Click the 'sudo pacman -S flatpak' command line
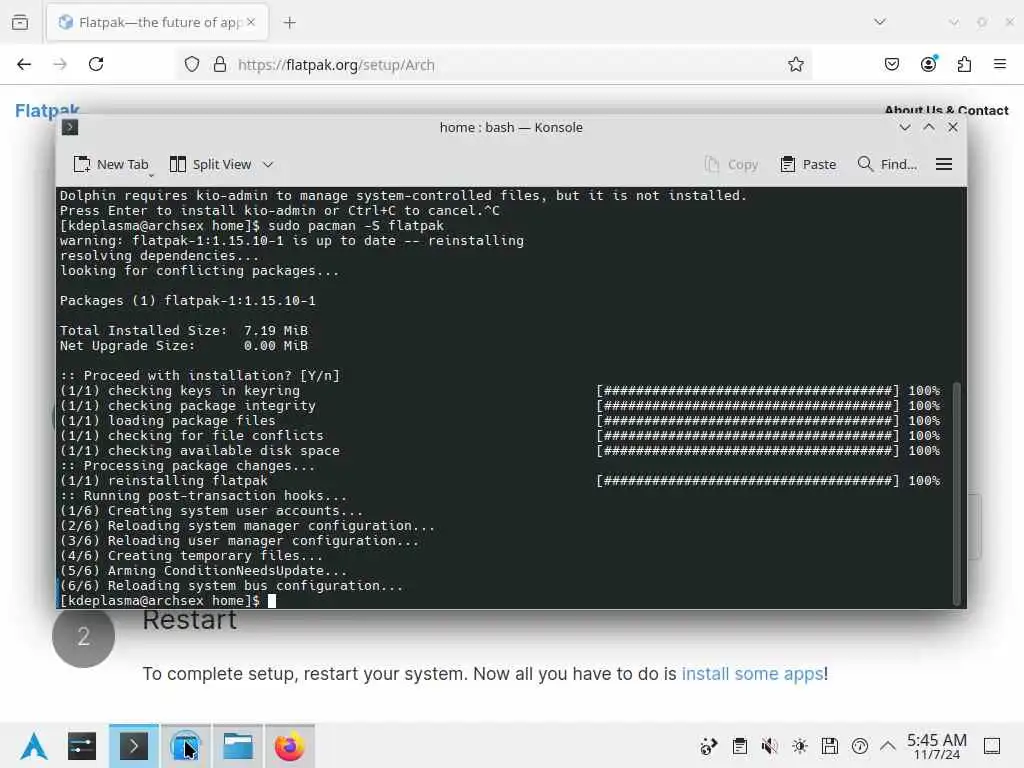Viewport: 1024px width, 768px height. [252, 225]
